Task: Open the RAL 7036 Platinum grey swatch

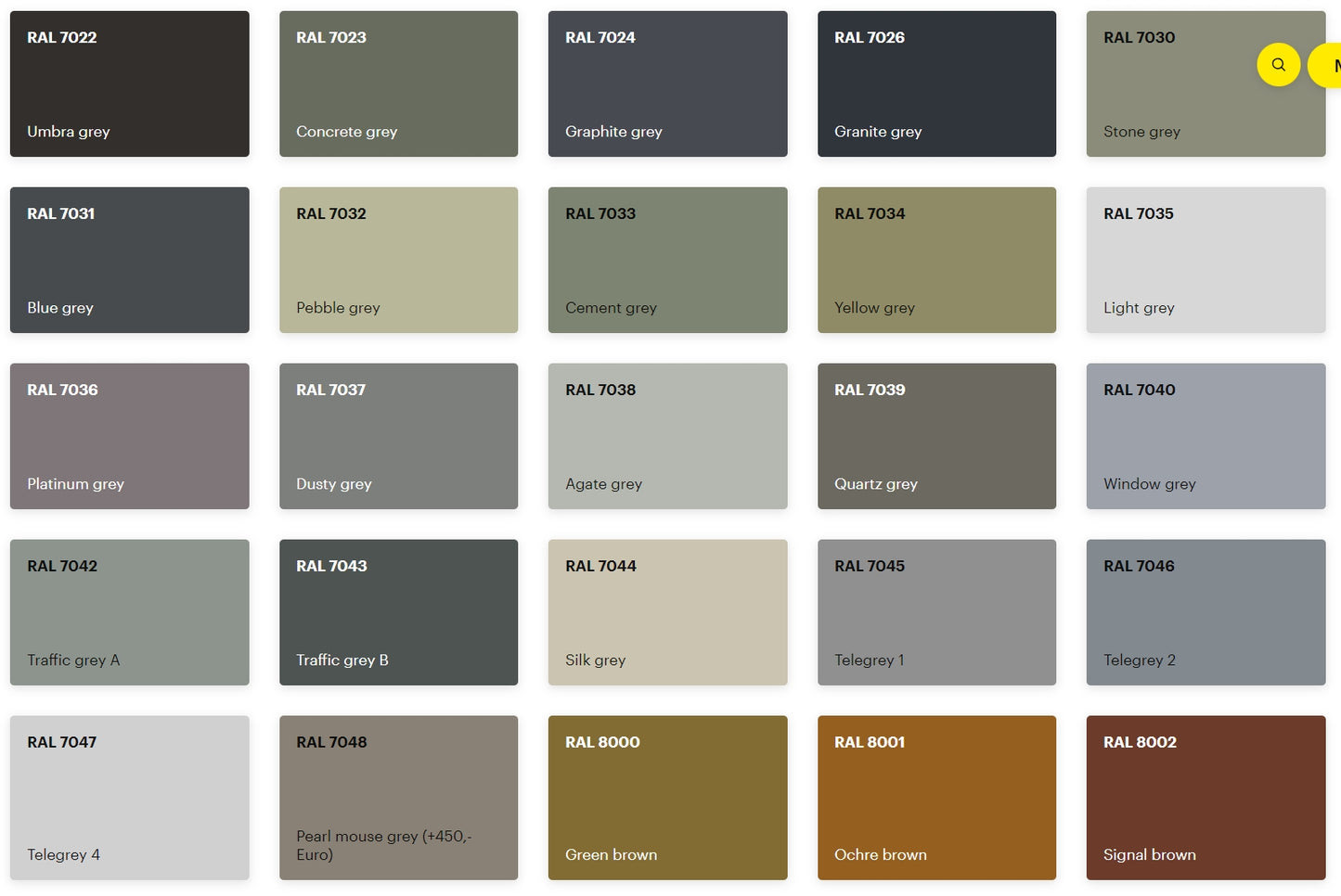Action: [130, 436]
